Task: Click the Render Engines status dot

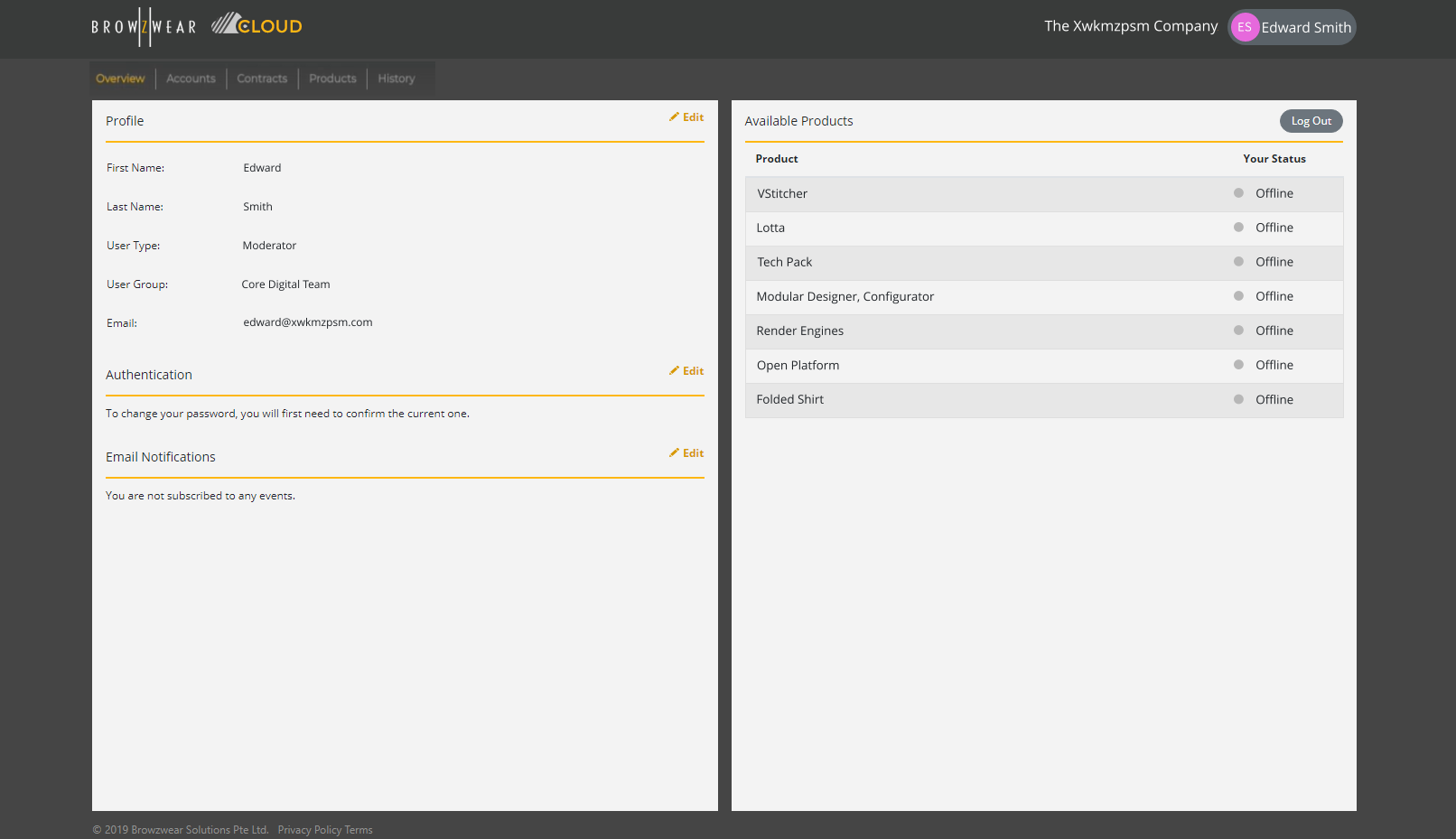Action: click(1238, 330)
